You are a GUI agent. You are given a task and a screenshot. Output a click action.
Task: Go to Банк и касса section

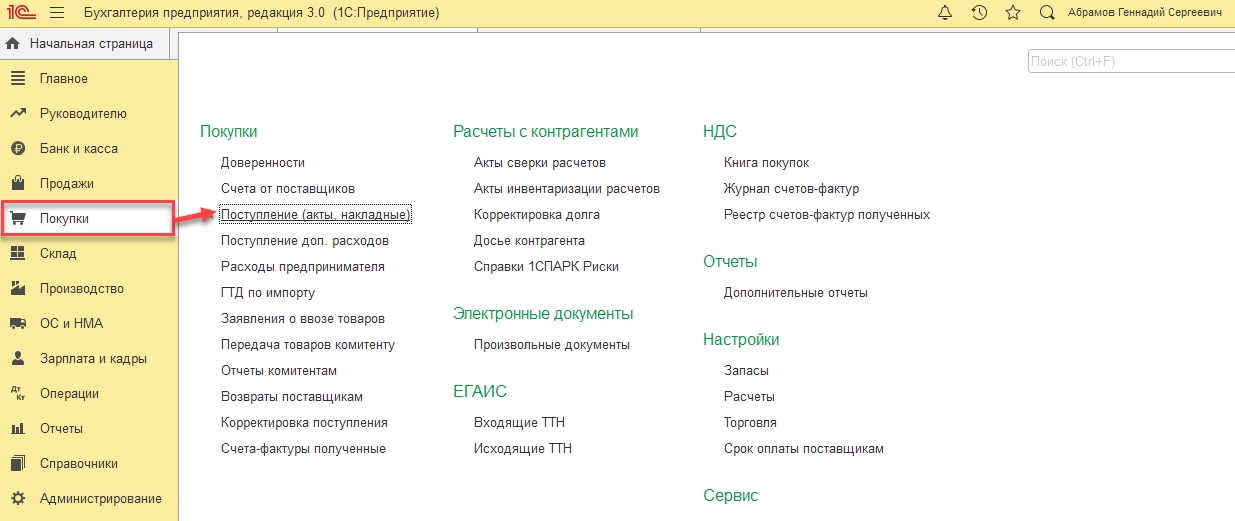coord(79,149)
